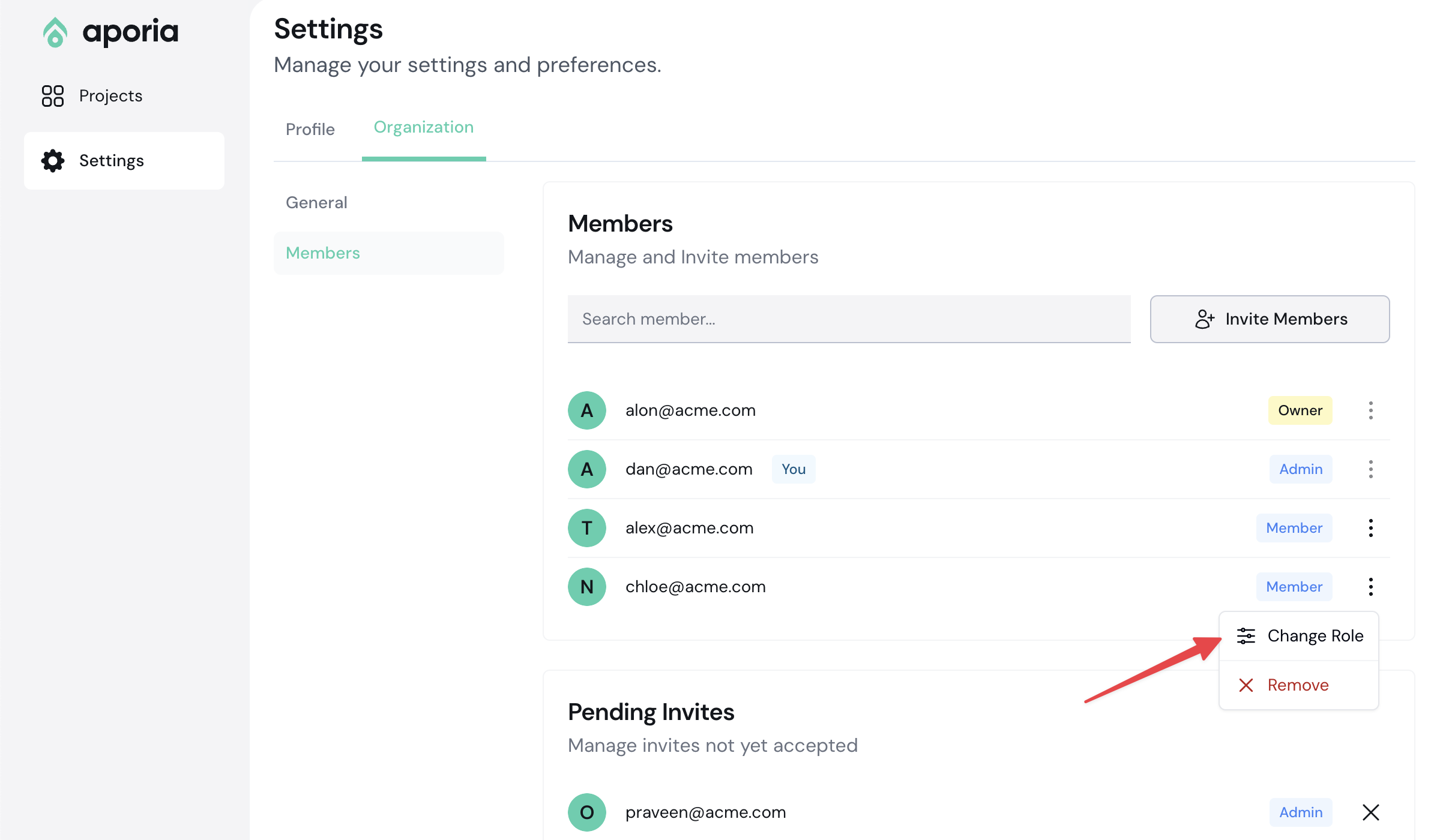Screen dimensions: 1437x840
Task: Open Projects via grid icon in sidebar
Action: point(53,96)
